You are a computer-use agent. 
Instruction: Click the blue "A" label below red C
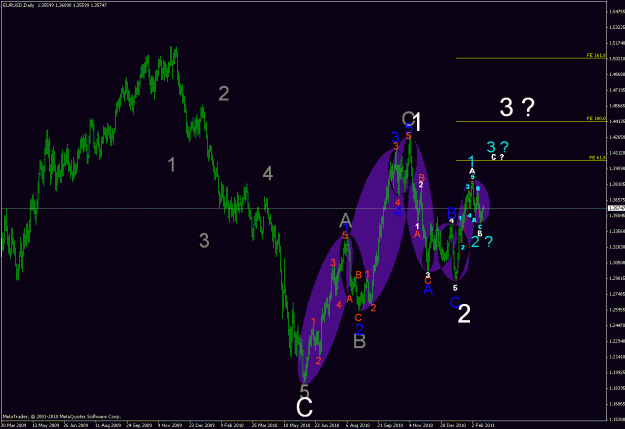(428, 289)
